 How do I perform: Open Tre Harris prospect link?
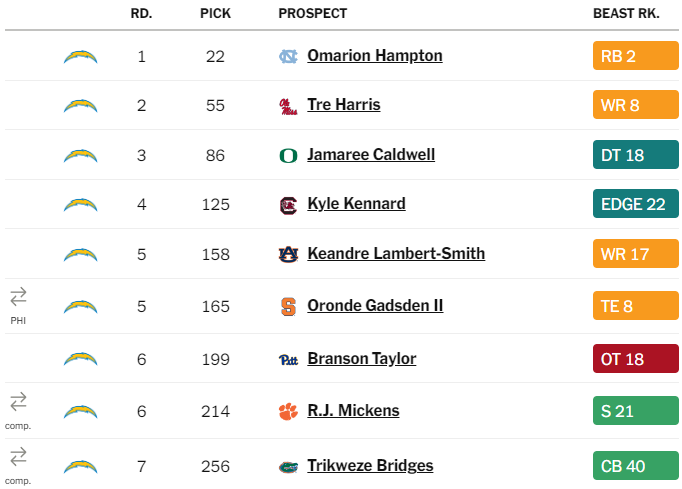[x=344, y=105]
